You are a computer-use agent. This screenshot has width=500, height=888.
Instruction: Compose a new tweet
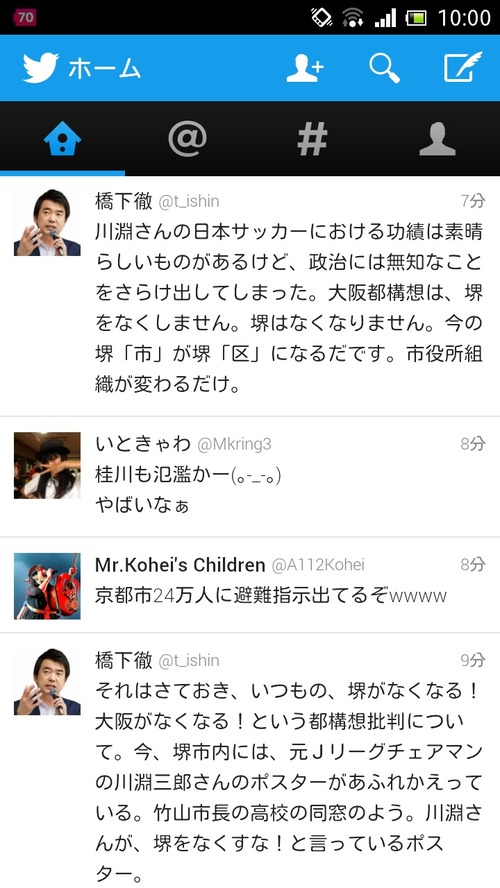click(x=463, y=67)
